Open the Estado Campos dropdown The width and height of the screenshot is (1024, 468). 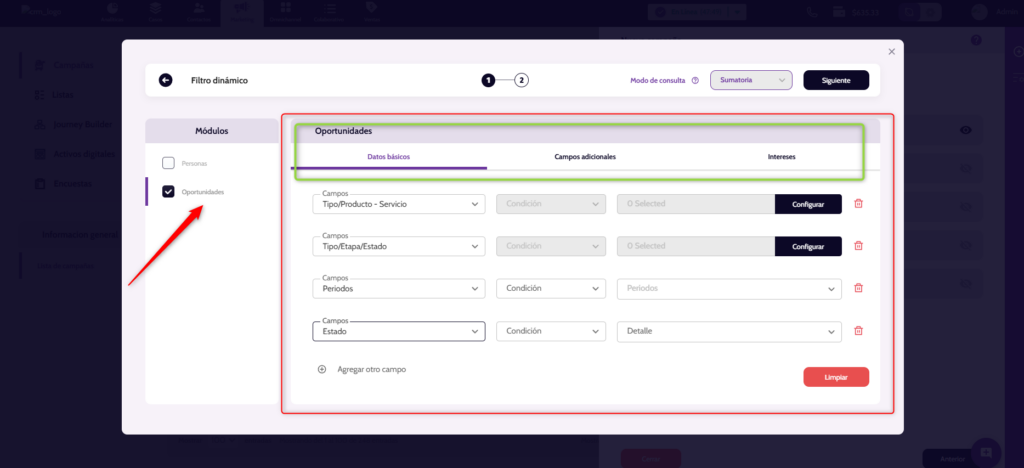[x=399, y=331]
